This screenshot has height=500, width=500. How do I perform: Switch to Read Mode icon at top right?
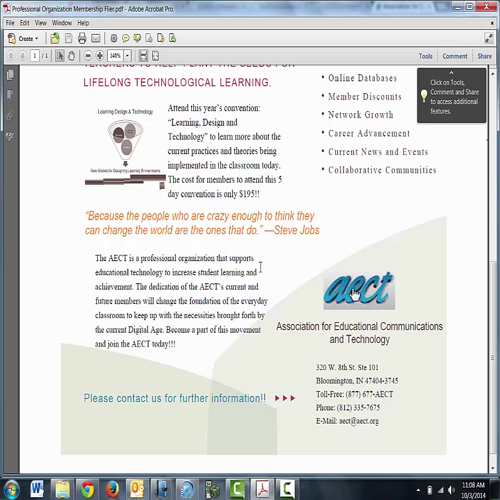click(x=488, y=38)
